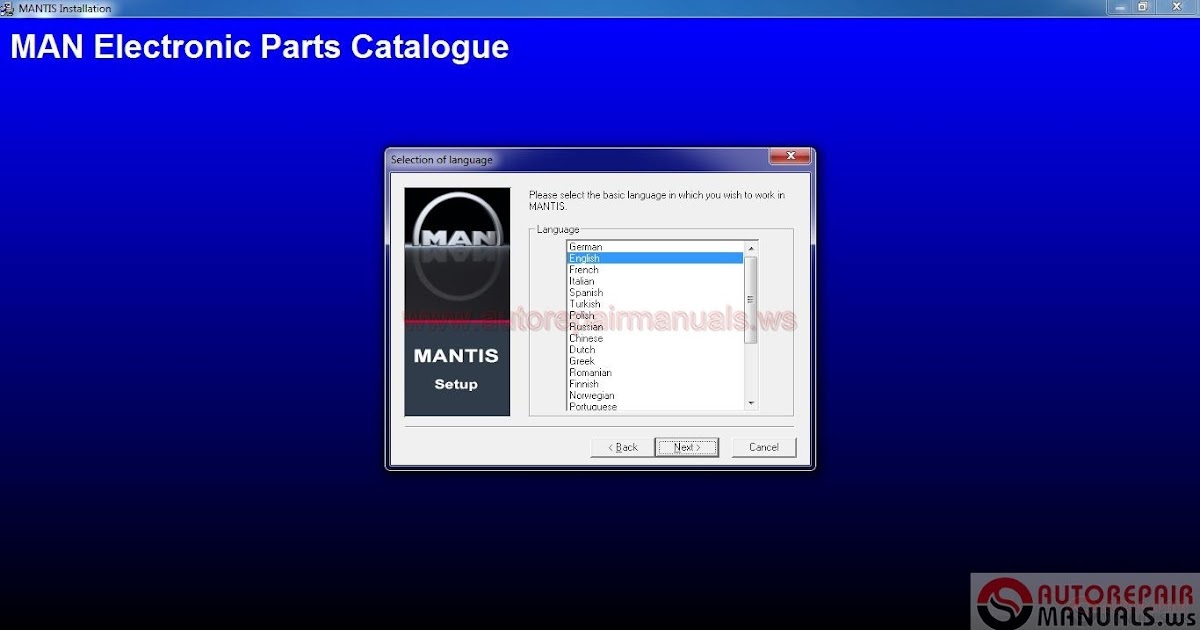
Task: Click the Next button
Action: (x=687, y=447)
